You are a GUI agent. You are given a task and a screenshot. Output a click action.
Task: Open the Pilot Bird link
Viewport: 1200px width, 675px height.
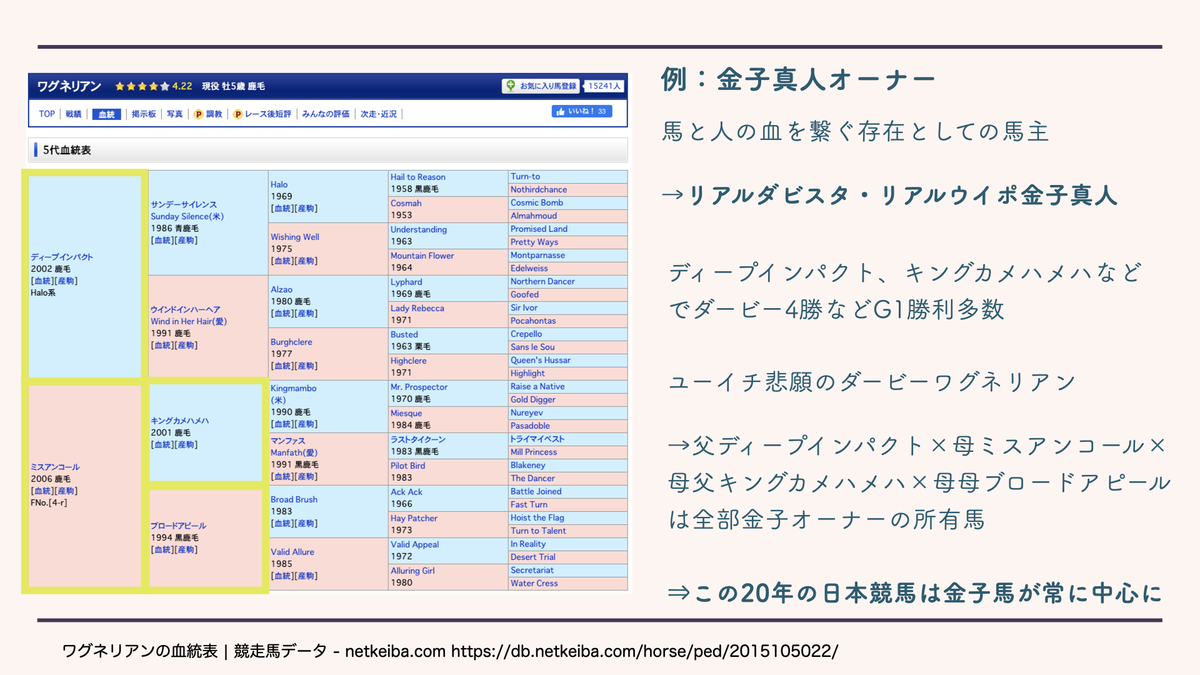click(x=407, y=466)
